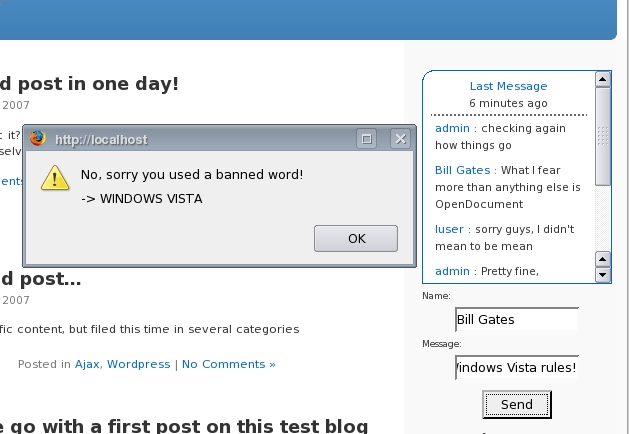Focus the Message text field

tap(516, 367)
